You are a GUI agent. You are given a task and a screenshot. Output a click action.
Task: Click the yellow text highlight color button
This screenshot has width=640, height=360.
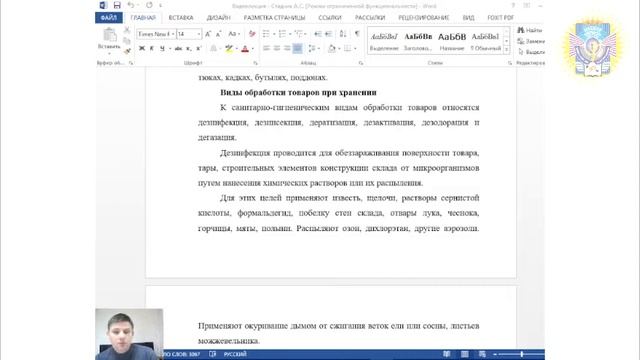tap(229, 49)
